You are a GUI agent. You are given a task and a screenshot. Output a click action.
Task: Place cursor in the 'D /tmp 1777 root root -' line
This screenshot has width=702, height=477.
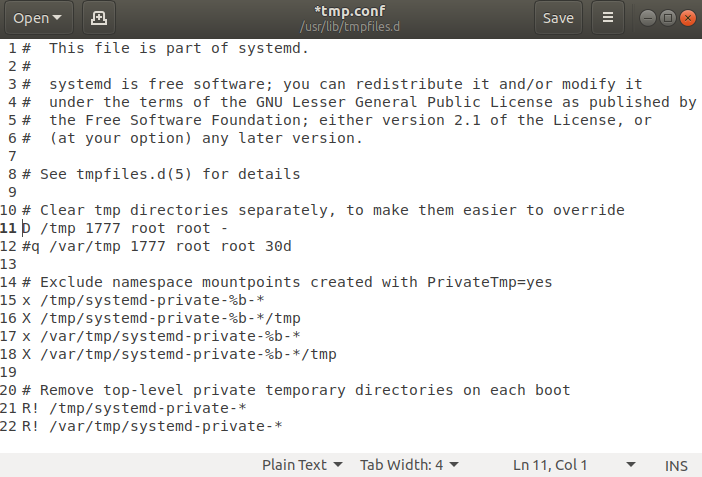coord(130,228)
